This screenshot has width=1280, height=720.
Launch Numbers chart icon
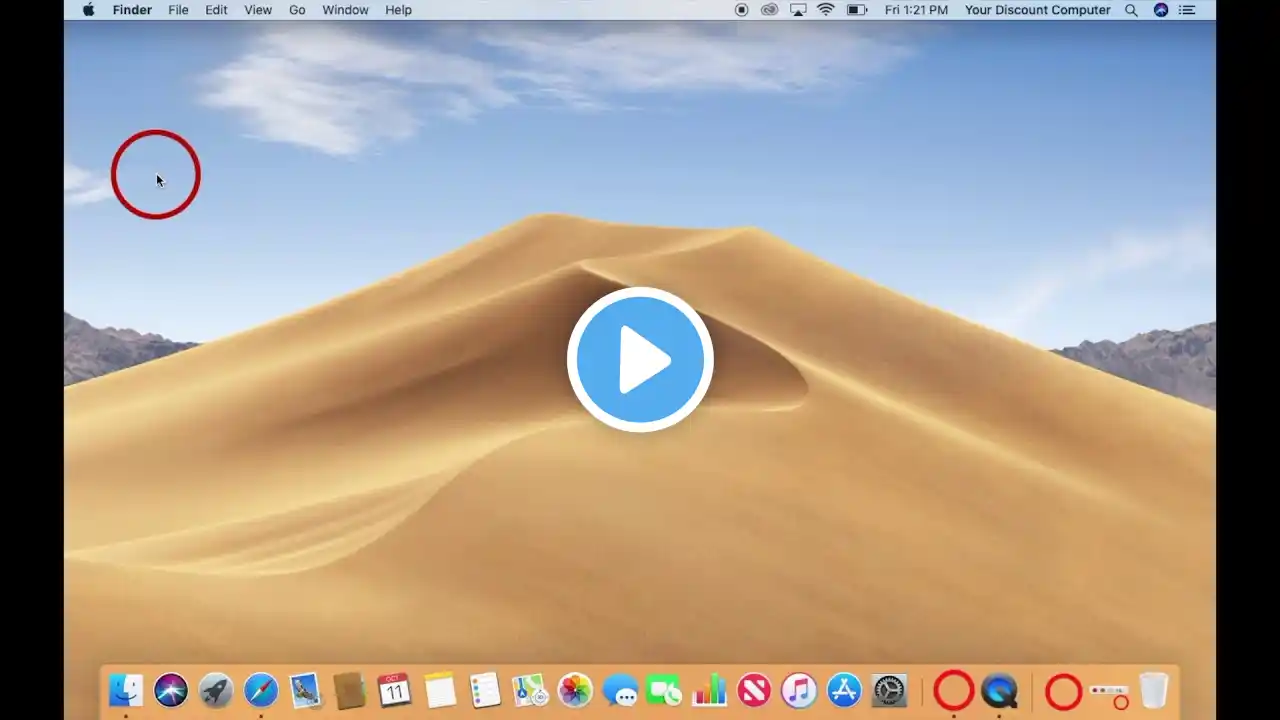tap(709, 690)
